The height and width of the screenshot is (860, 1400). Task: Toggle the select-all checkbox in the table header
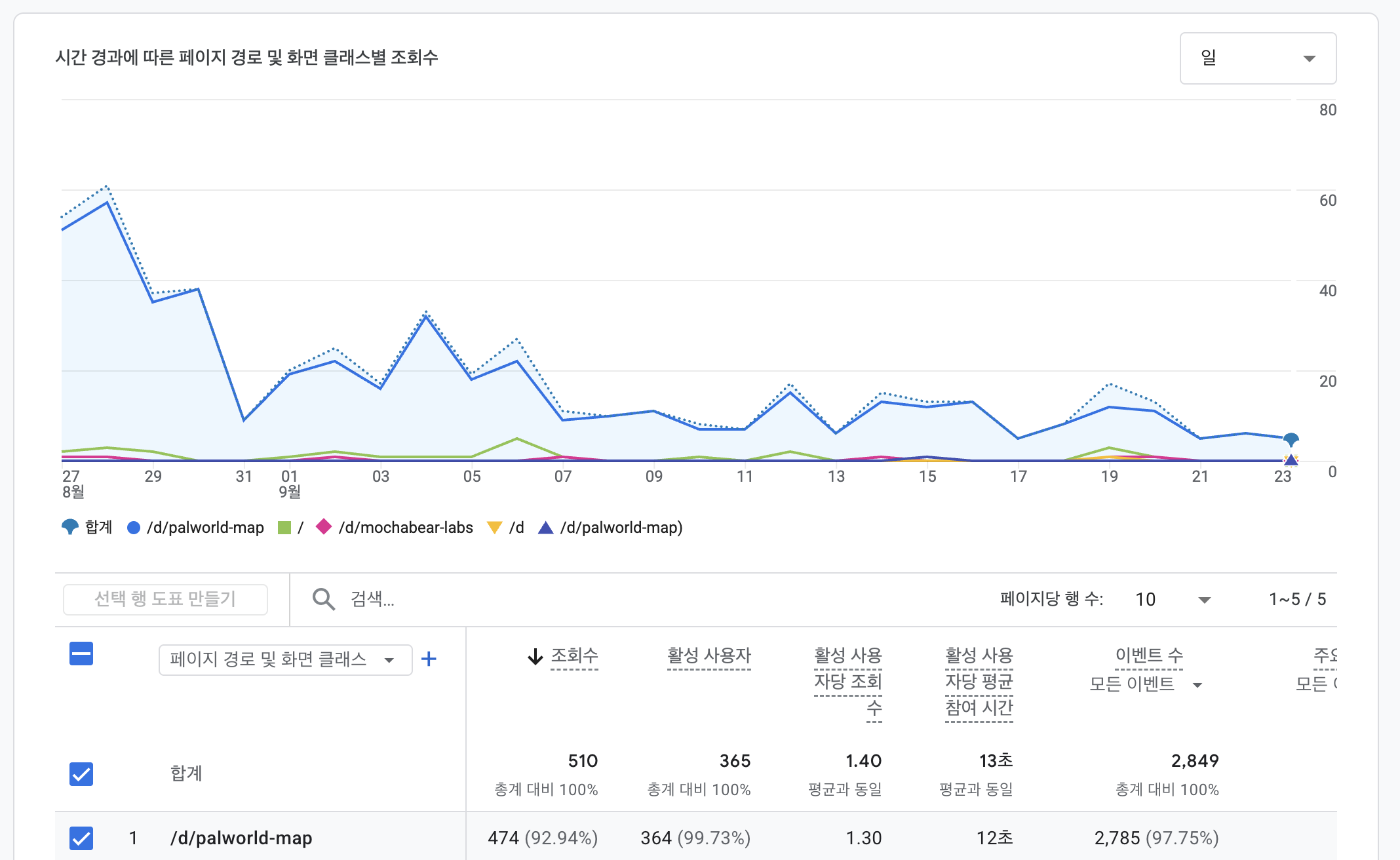[81, 654]
